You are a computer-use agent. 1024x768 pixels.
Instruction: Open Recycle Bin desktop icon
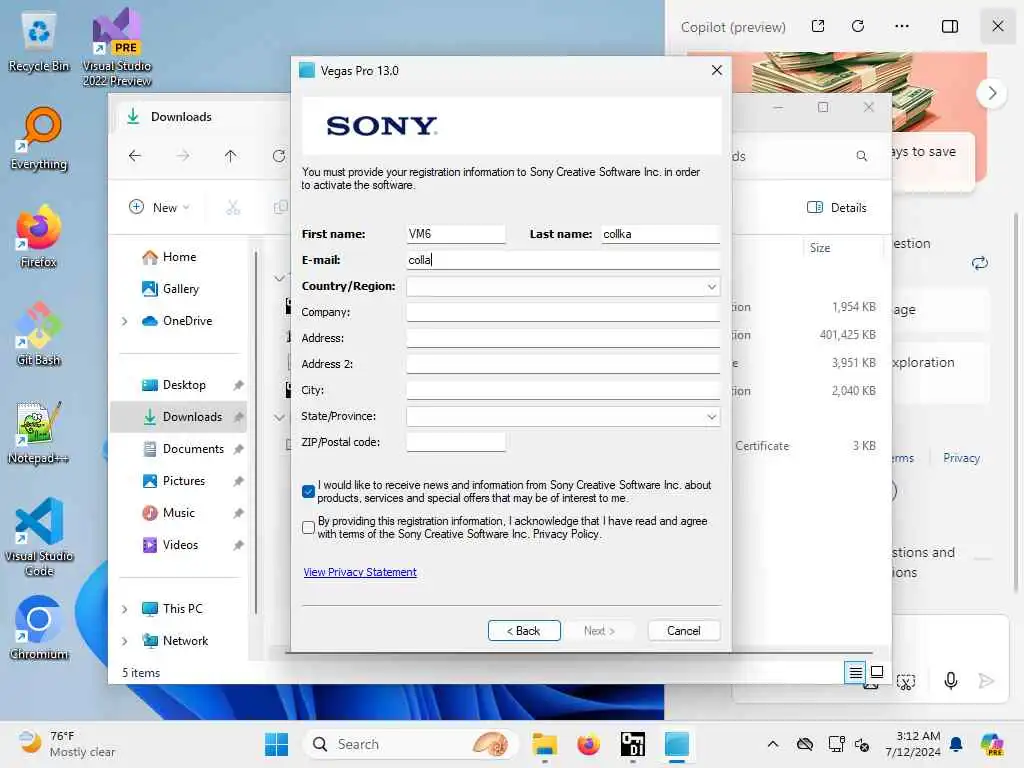pyautogui.click(x=39, y=42)
